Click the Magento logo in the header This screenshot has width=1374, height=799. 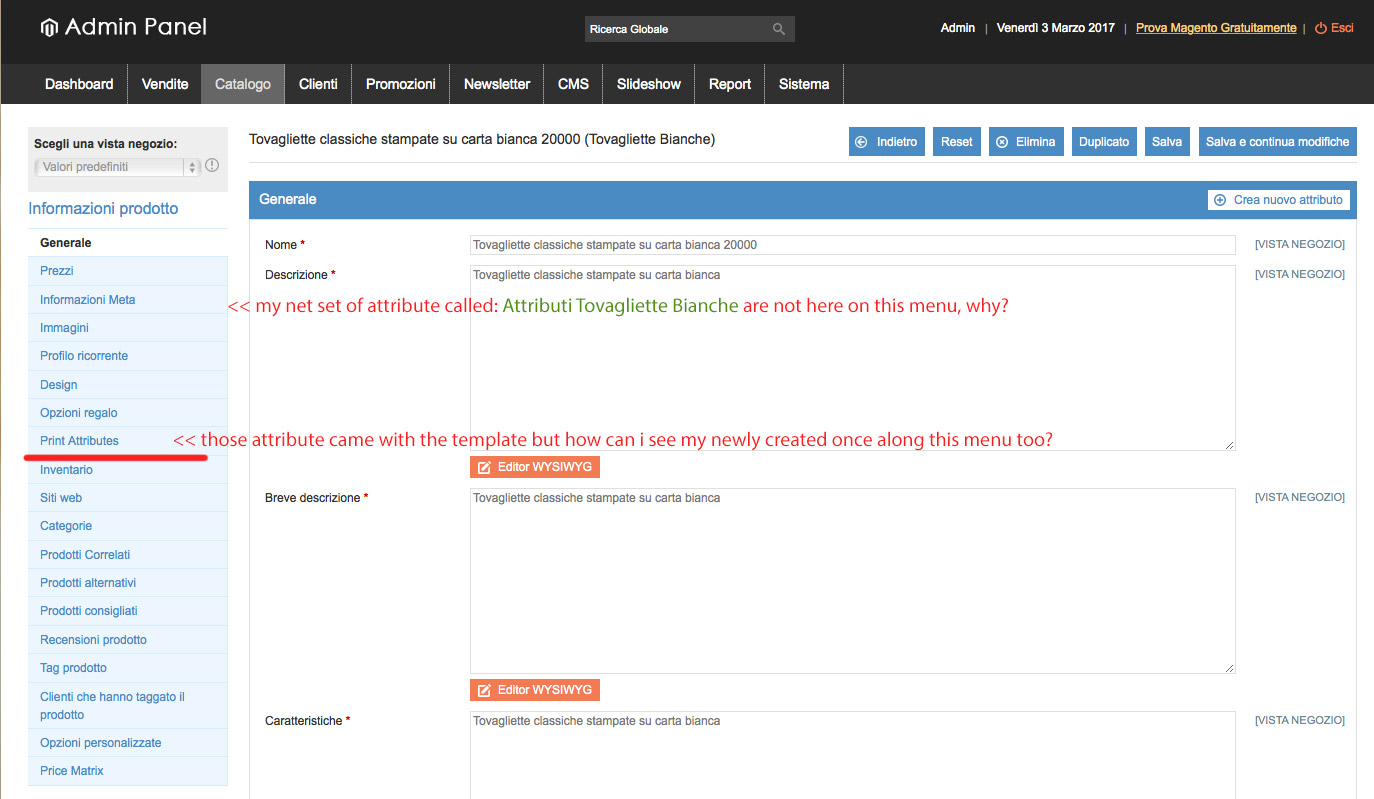click(x=48, y=28)
